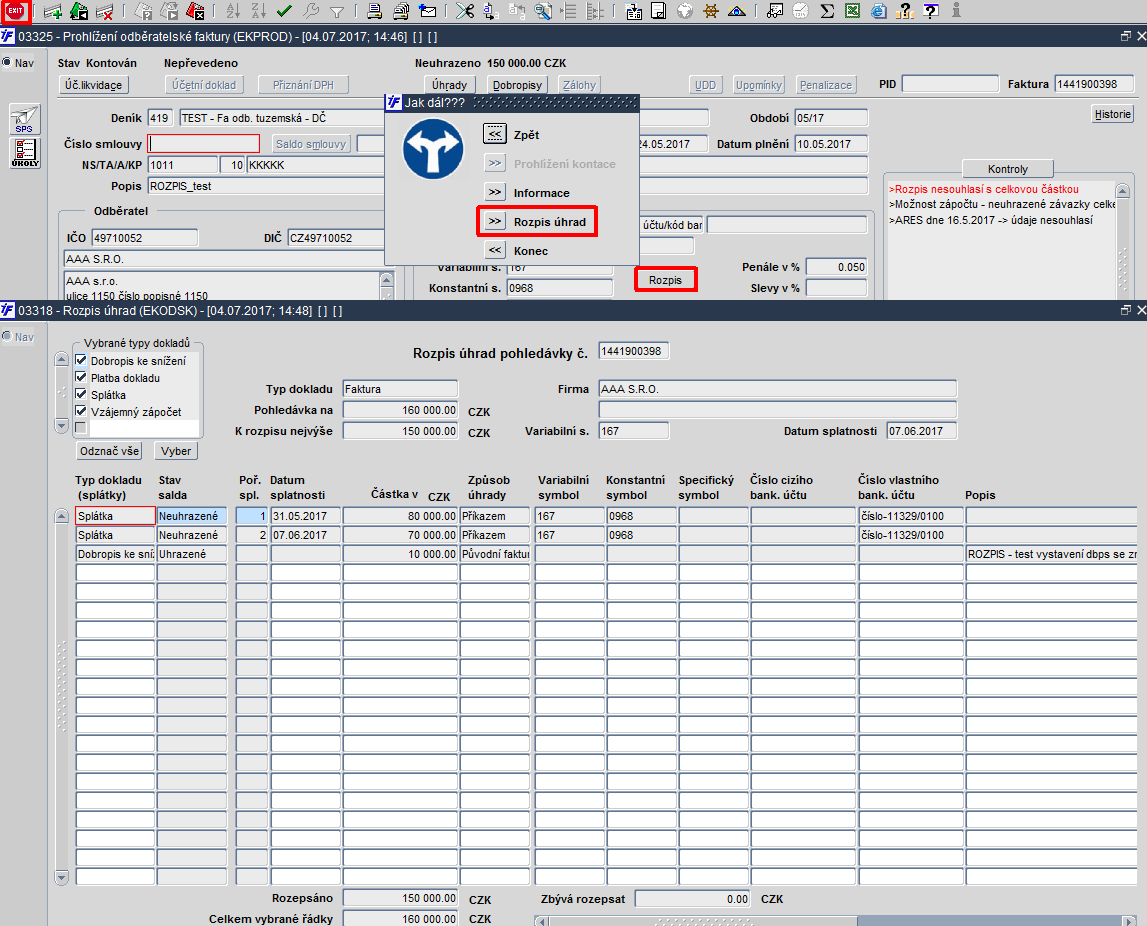Click the 'Kontroly' button

click(x=1007, y=169)
